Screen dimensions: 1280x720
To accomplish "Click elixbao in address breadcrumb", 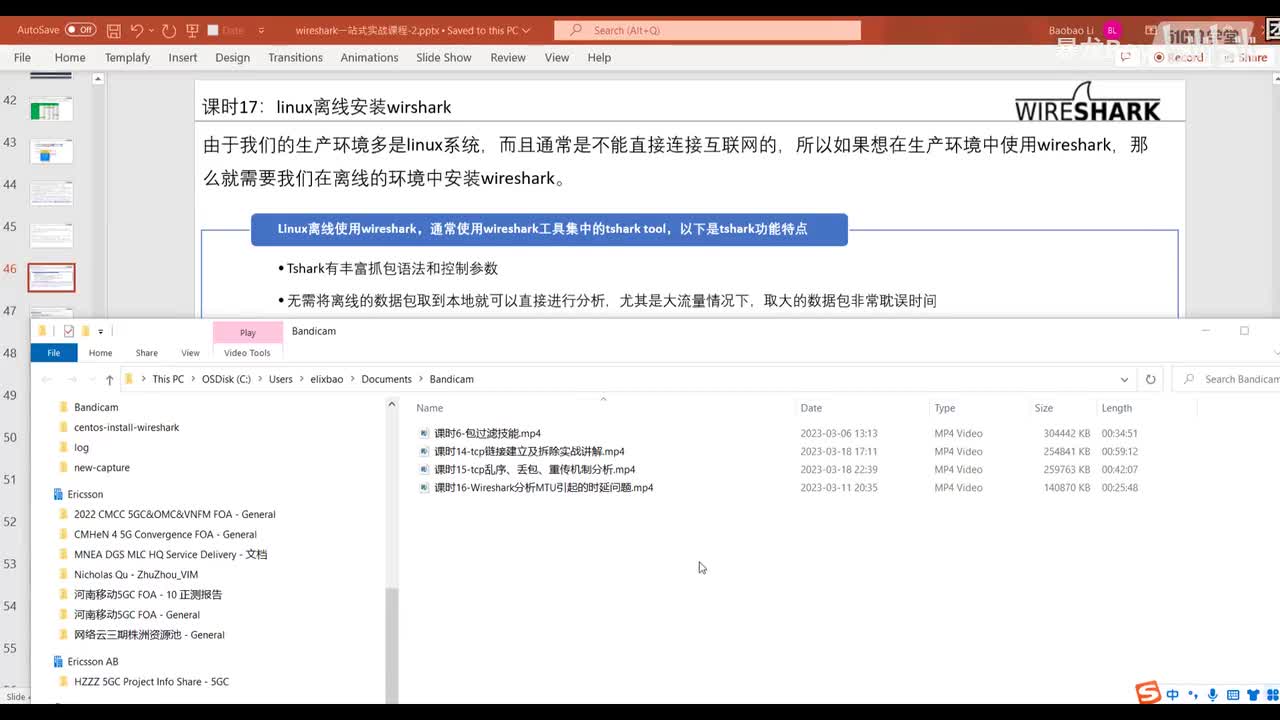I will coord(327,380).
